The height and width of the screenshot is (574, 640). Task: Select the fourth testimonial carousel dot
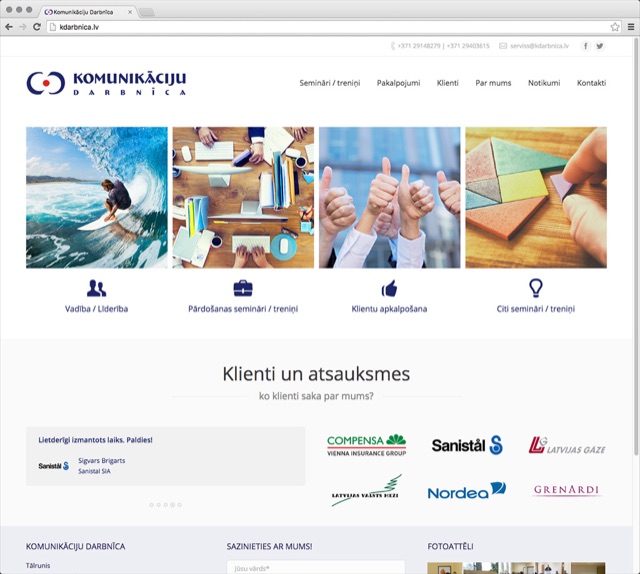172,505
